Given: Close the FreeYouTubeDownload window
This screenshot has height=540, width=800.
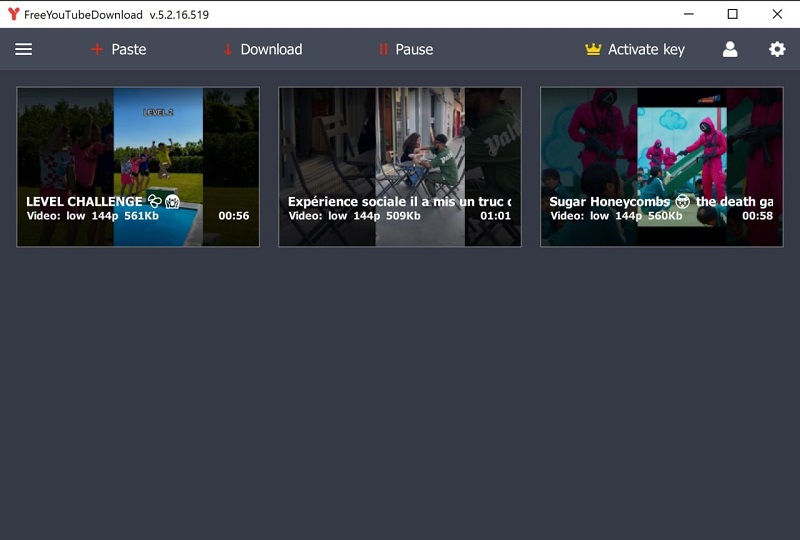Looking at the screenshot, I should pyautogui.click(x=777, y=14).
